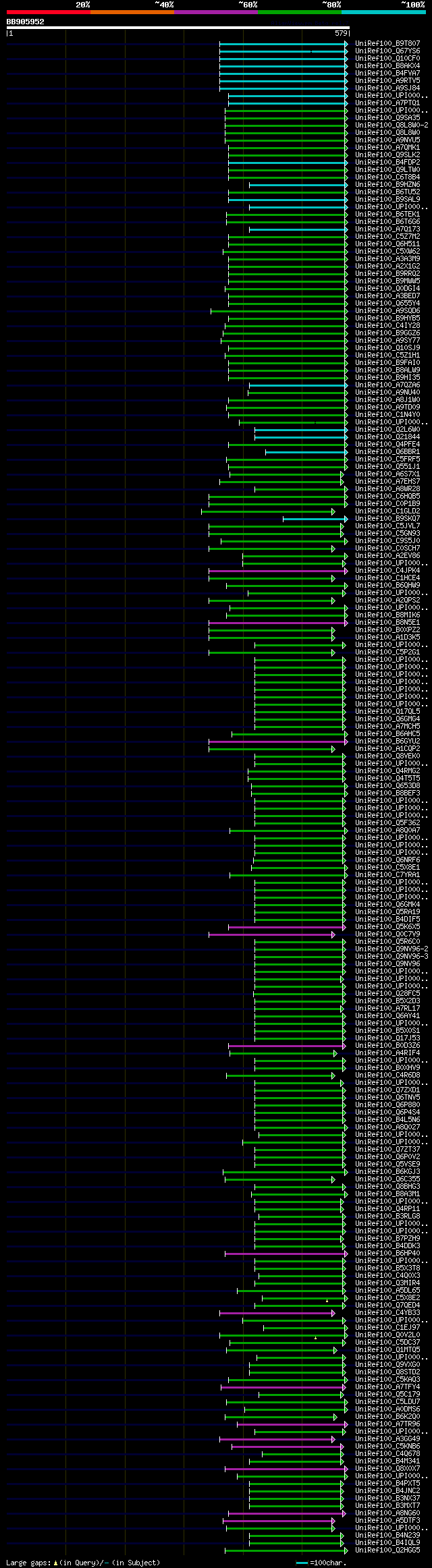The width and height of the screenshot is (432, 1568).
Task: Select hit label UniRef100_A7Q173
Action: click(387, 229)
